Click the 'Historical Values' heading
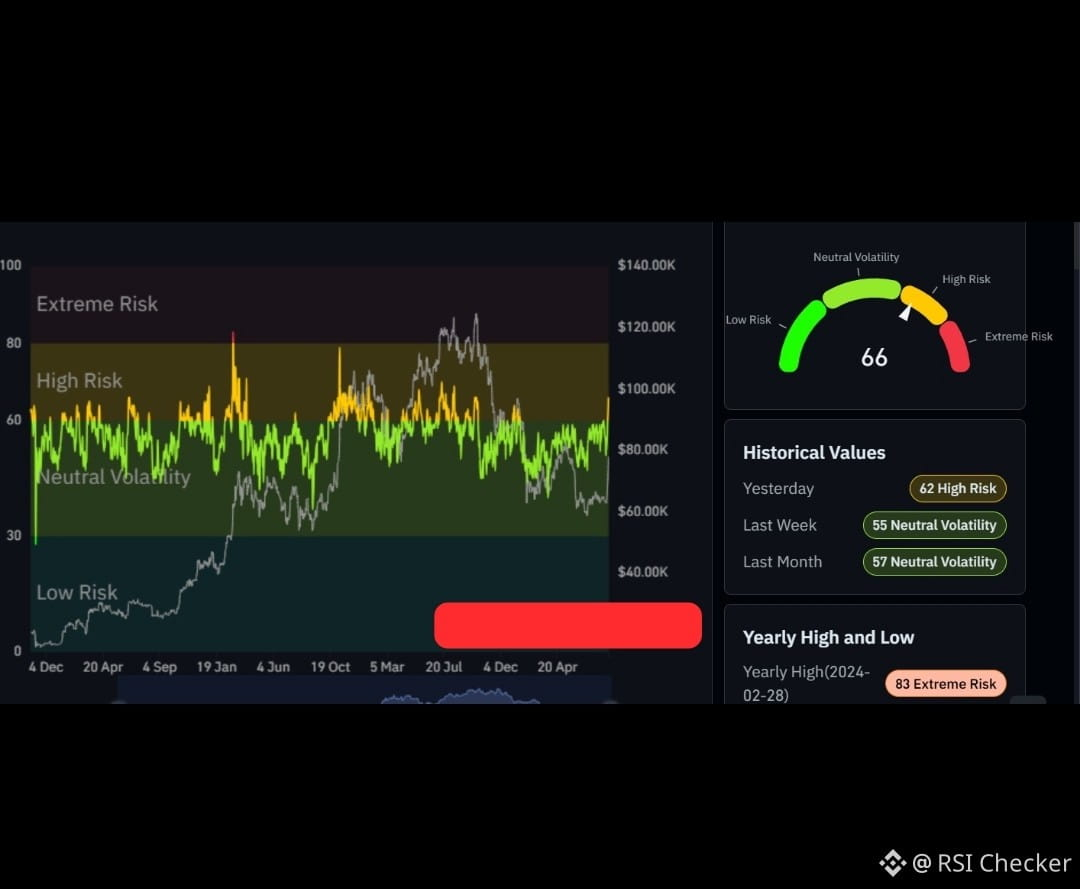1080x889 pixels. coord(814,452)
